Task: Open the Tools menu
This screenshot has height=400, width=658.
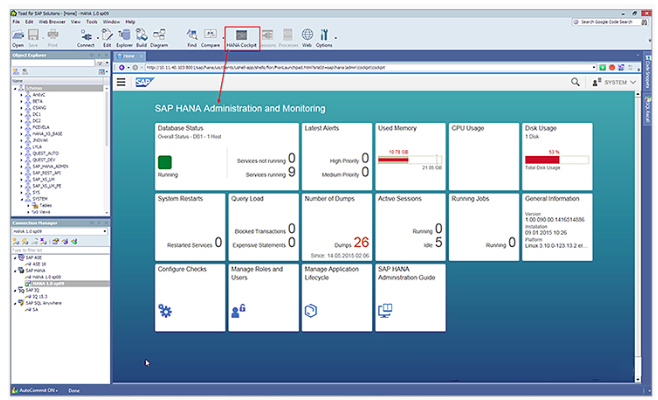Action: (x=91, y=22)
